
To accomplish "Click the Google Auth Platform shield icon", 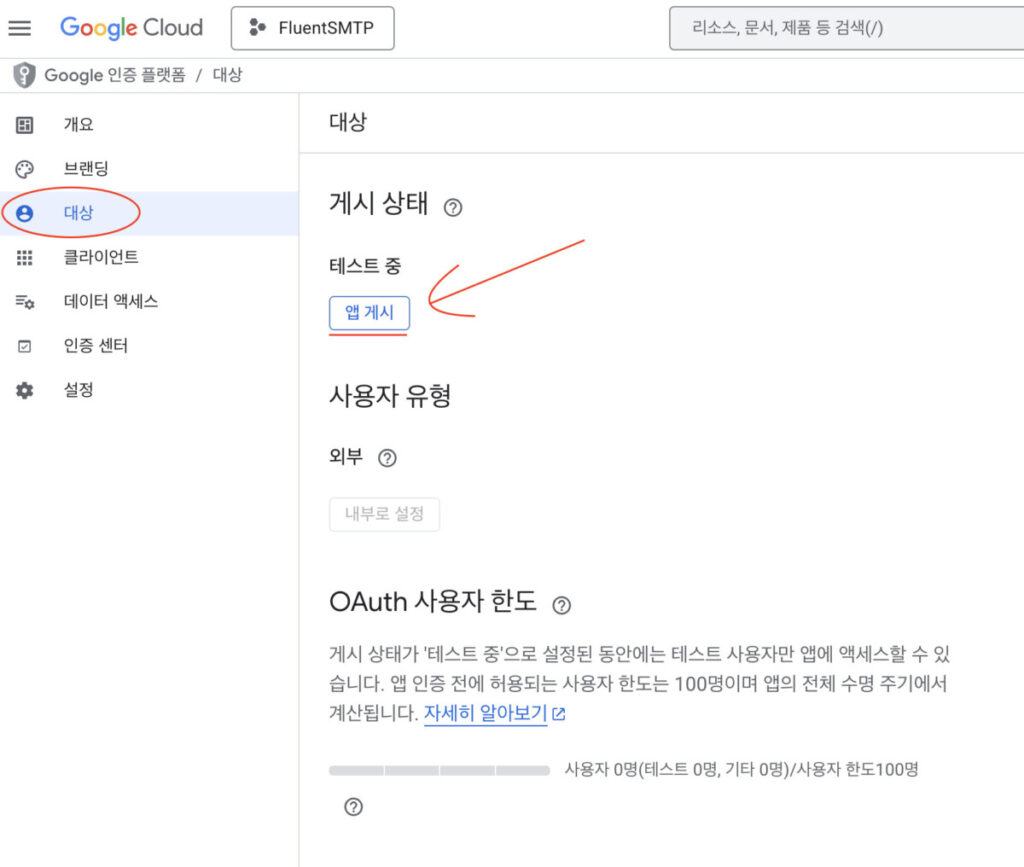I will 24,75.
